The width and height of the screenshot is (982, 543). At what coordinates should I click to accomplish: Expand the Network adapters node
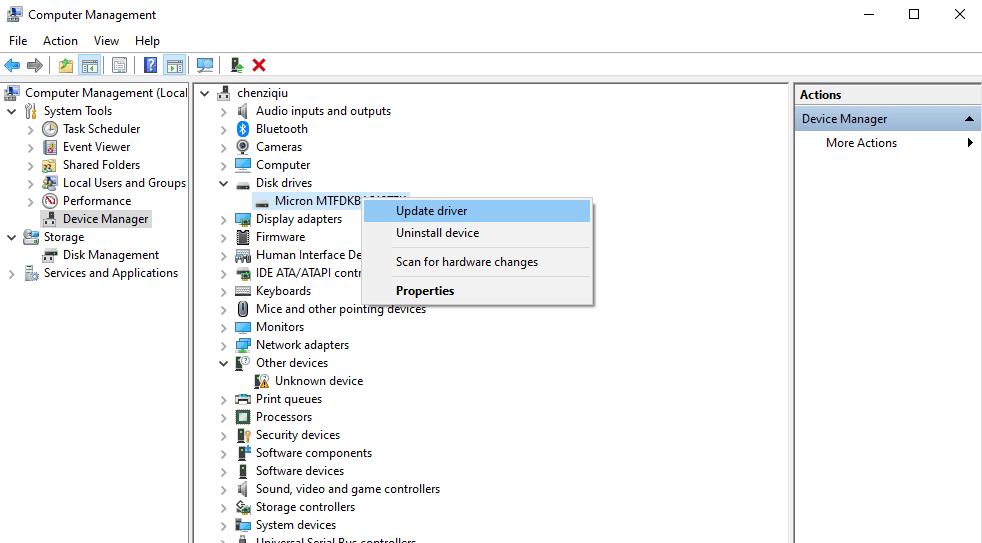click(224, 345)
